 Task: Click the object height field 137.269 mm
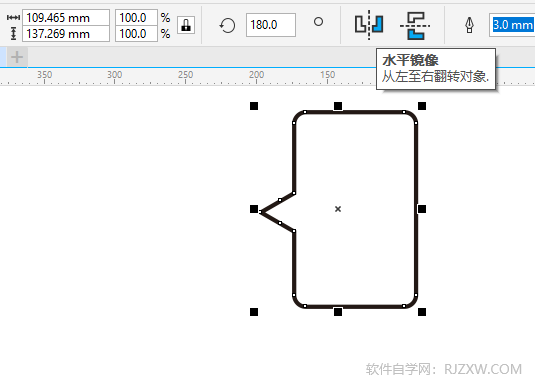(x=66, y=34)
